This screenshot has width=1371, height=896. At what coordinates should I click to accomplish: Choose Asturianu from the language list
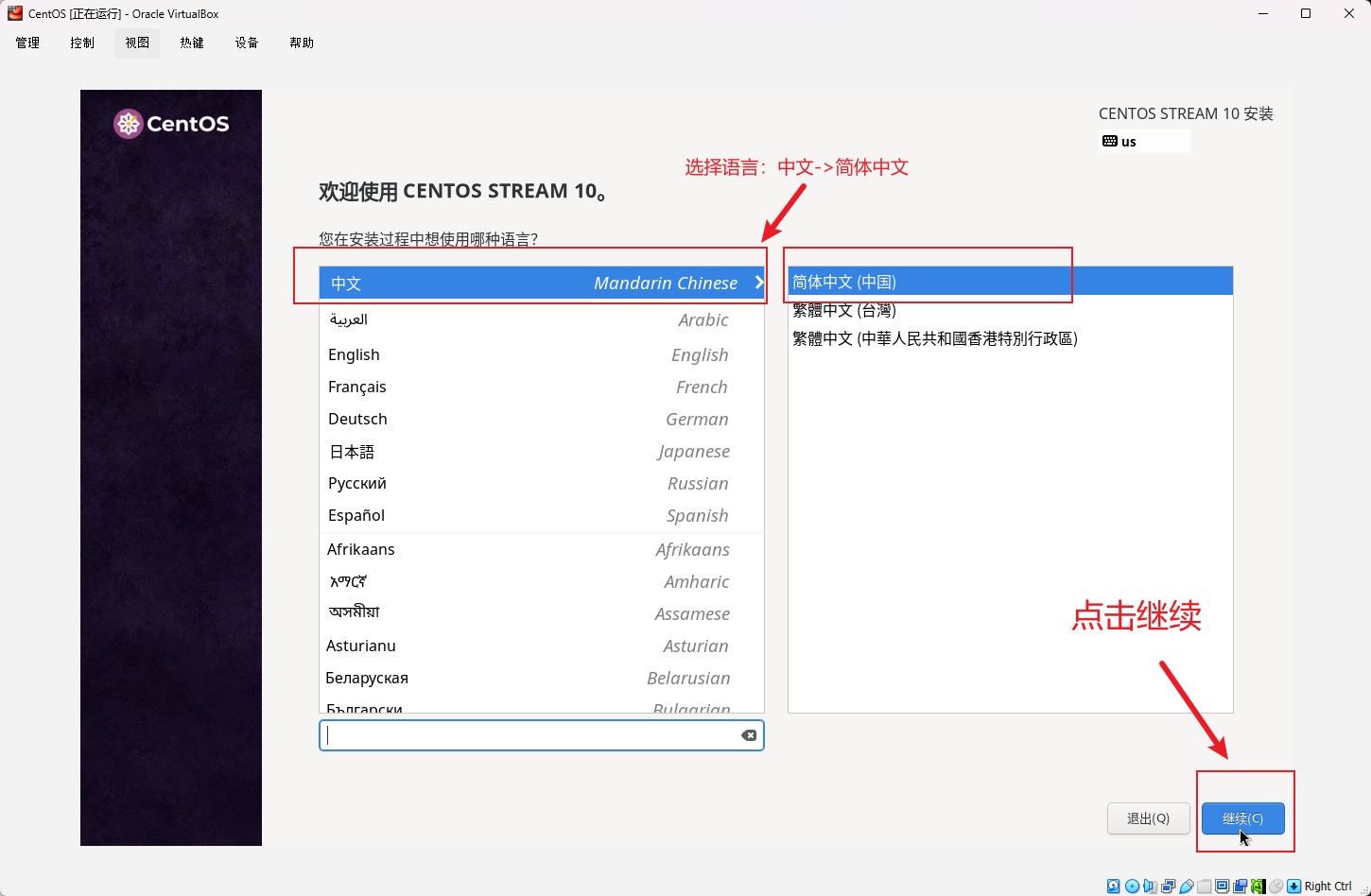coord(542,646)
